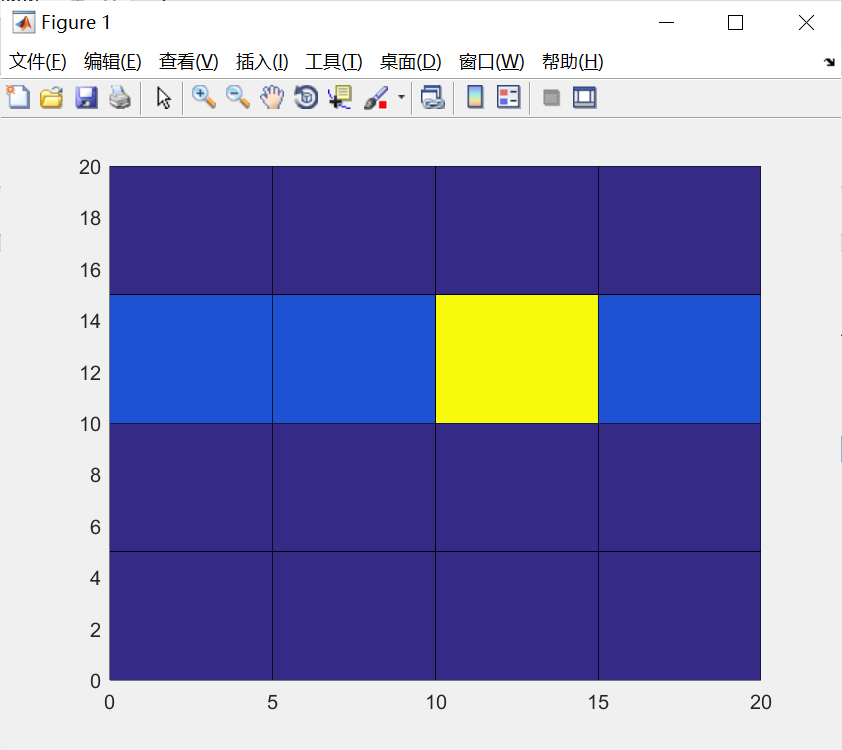Maximize the Figure 1 window
842x750 pixels.
pos(735,23)
